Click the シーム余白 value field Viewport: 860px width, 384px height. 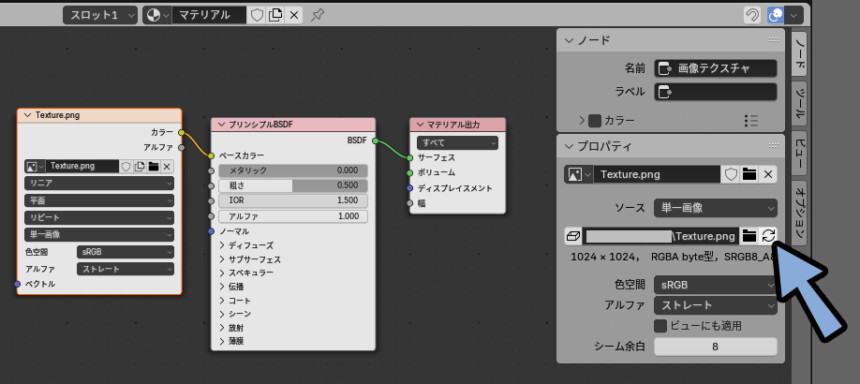point(715,347)
